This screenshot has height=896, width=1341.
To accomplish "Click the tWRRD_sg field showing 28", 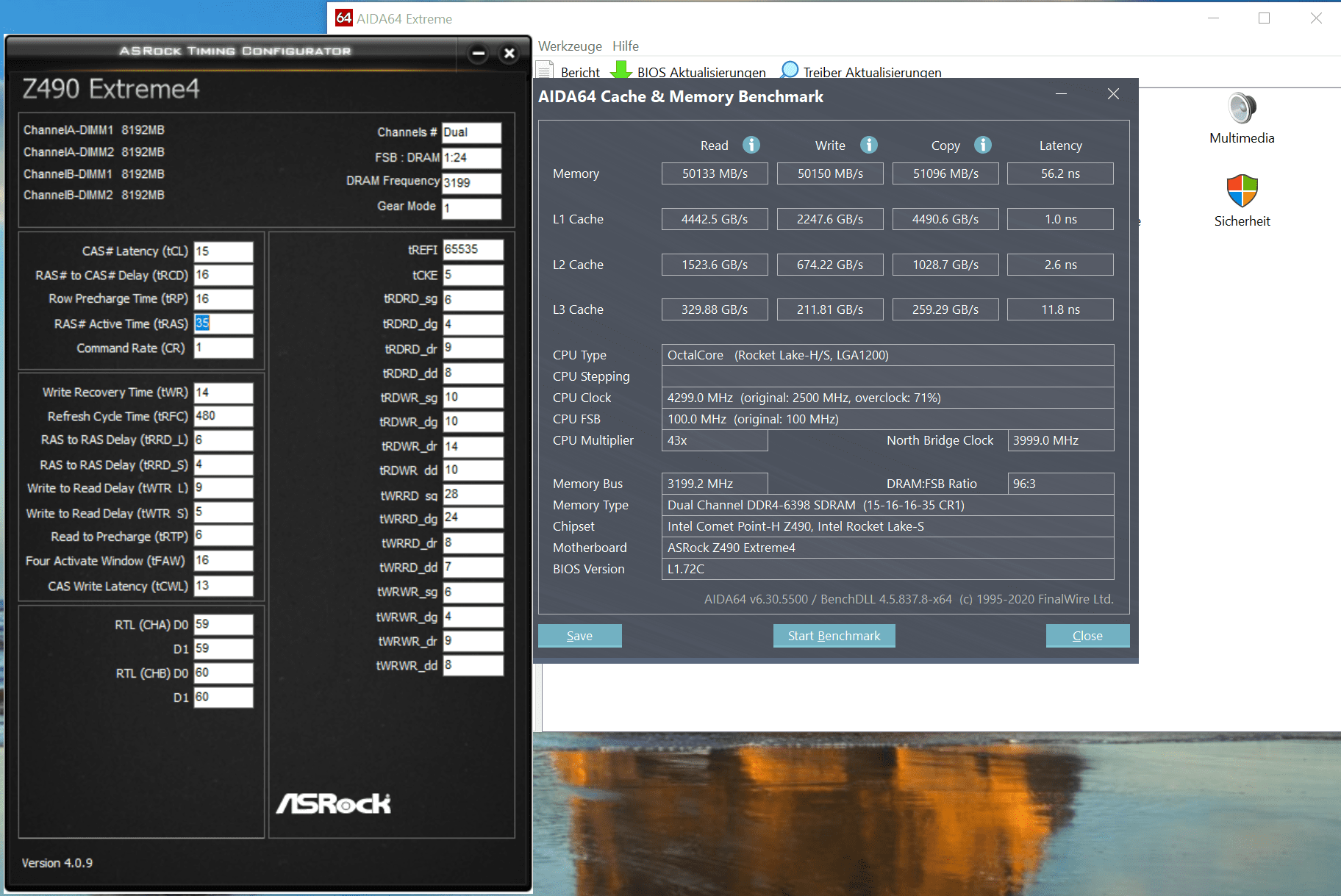I will [x=473, y=495].
